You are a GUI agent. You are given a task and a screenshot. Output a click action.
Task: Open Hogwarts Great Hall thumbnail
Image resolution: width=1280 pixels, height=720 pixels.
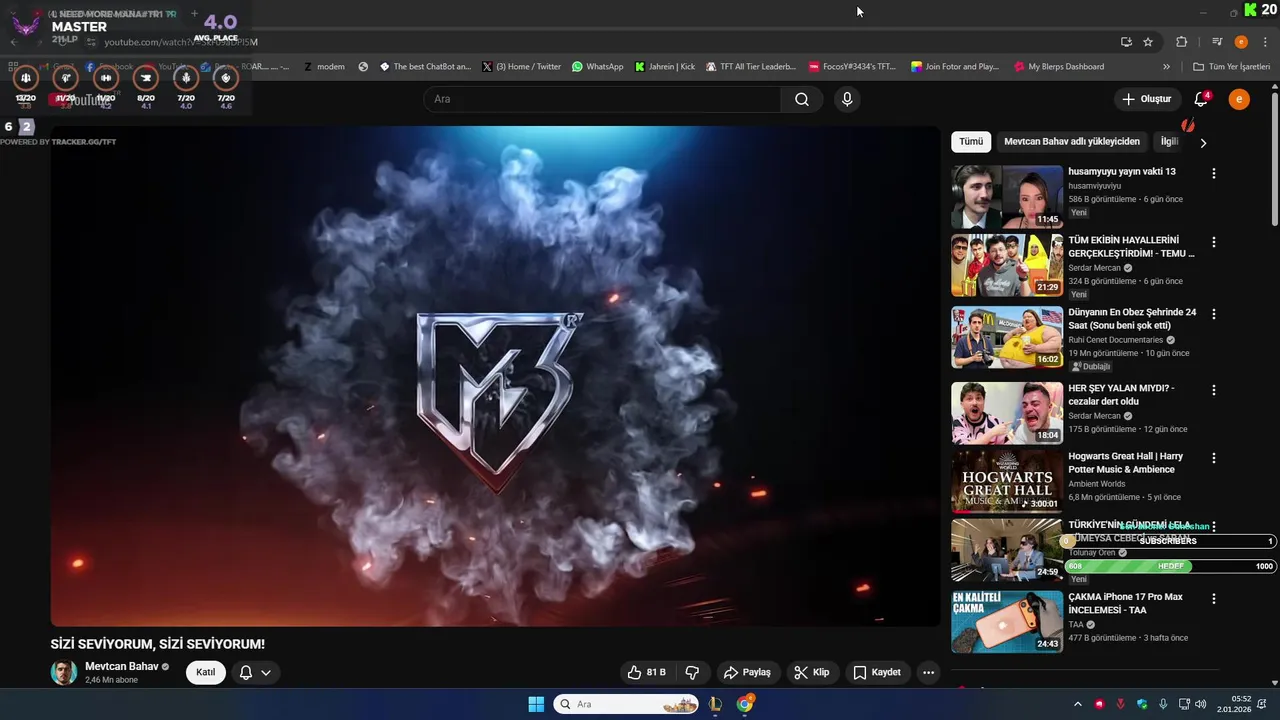tap(1007, 481)
